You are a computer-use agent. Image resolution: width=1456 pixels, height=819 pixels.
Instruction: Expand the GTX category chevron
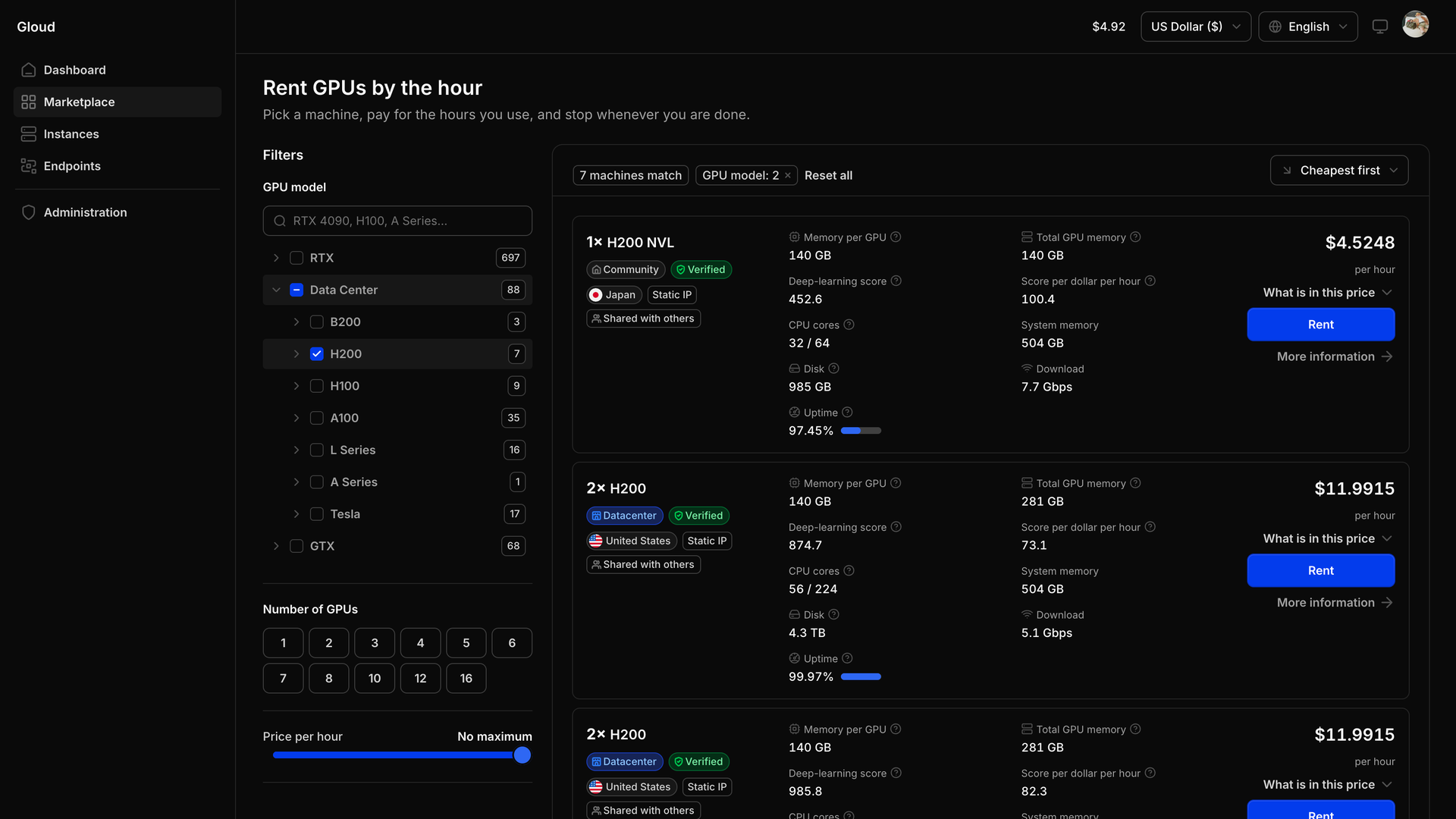[x=276, y=546]
